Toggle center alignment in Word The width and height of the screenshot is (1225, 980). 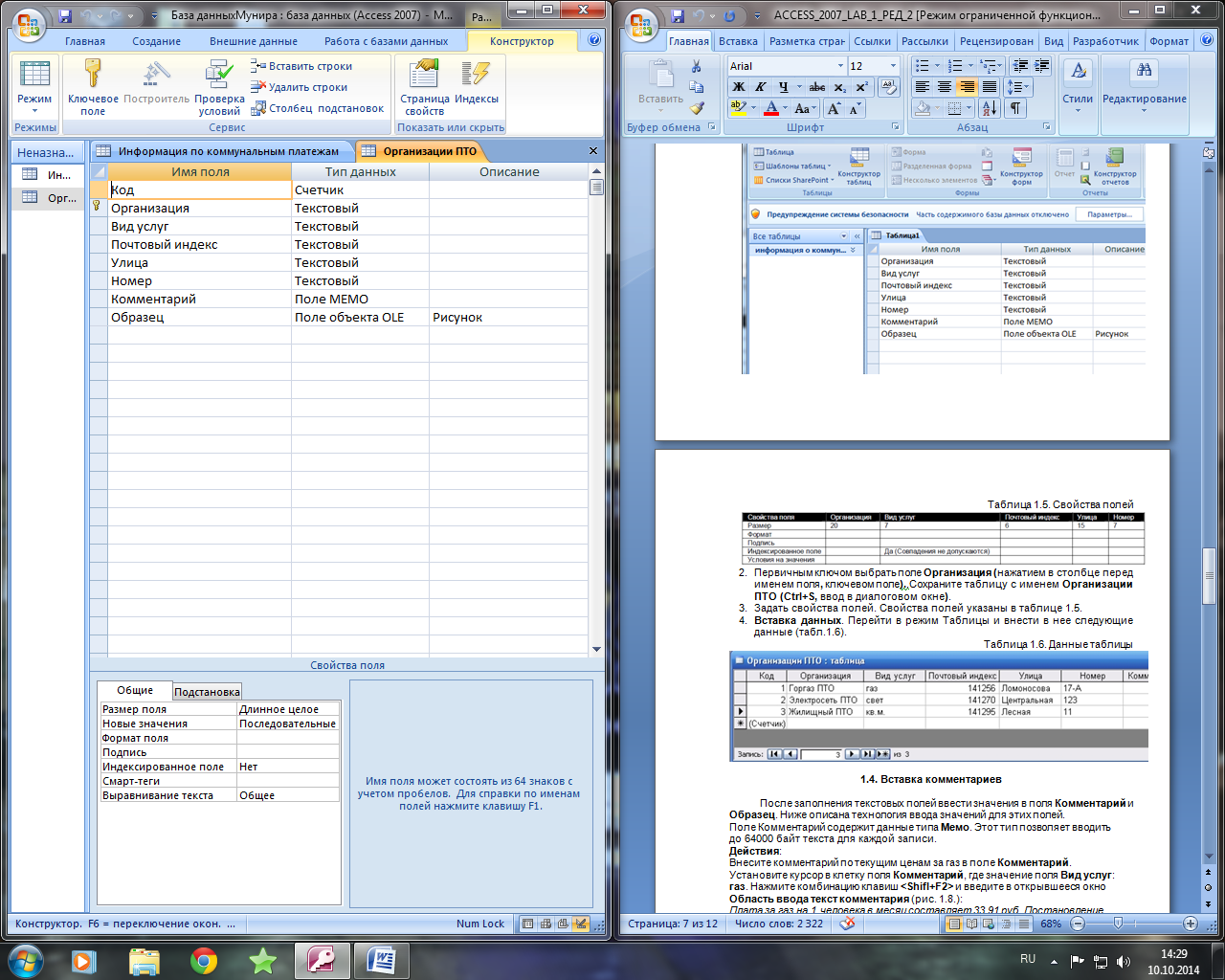point(945,87)
